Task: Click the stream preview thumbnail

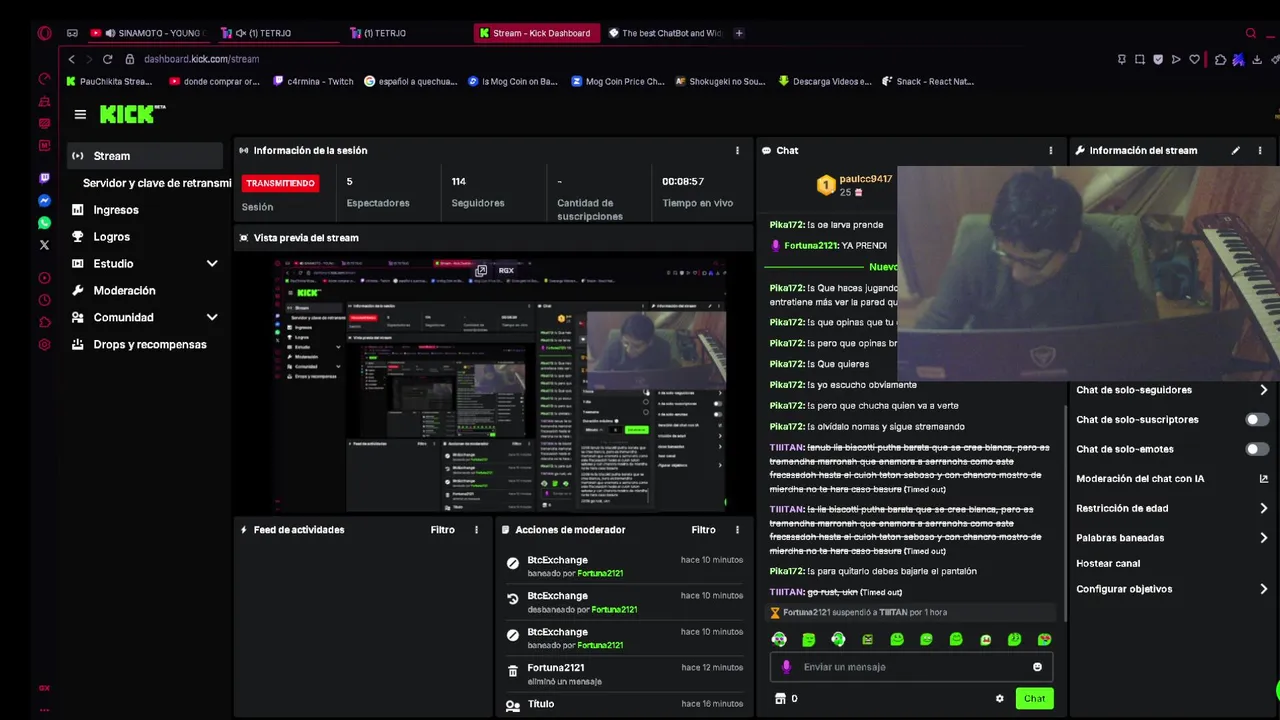Action: (x=501, y=385)
